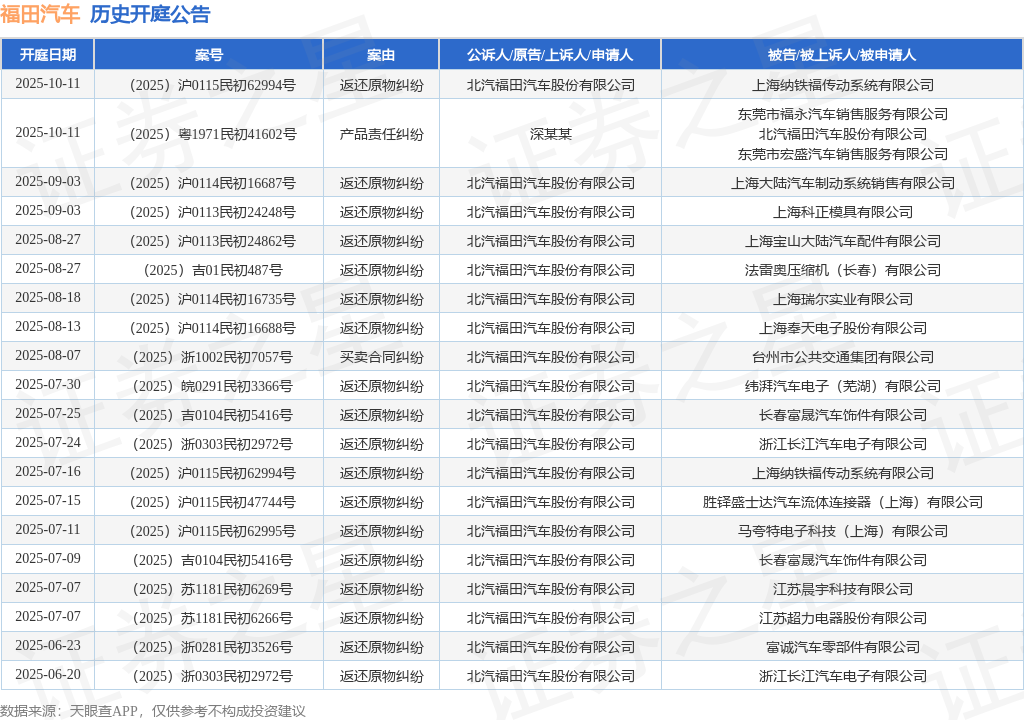Click 长春富晟汽车饰件有限公司 in the 2025-07-25 row

coord(842,415)
